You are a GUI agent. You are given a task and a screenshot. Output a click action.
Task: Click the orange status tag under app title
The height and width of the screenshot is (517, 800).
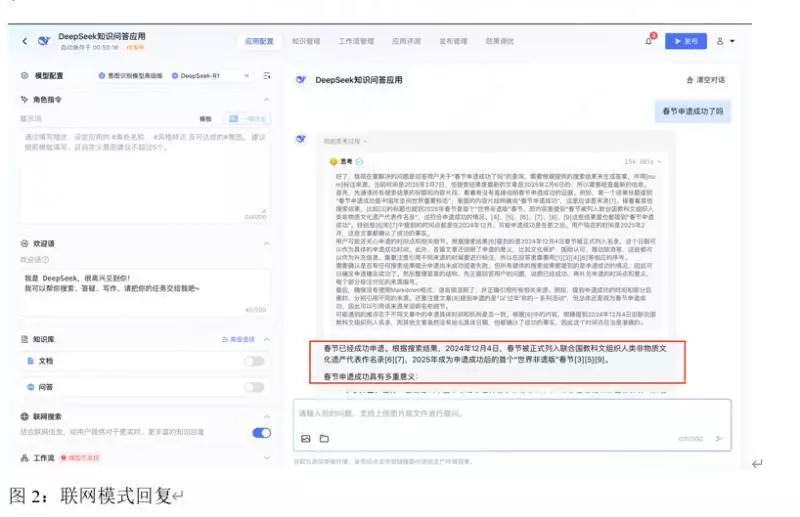tap(135, 47)
